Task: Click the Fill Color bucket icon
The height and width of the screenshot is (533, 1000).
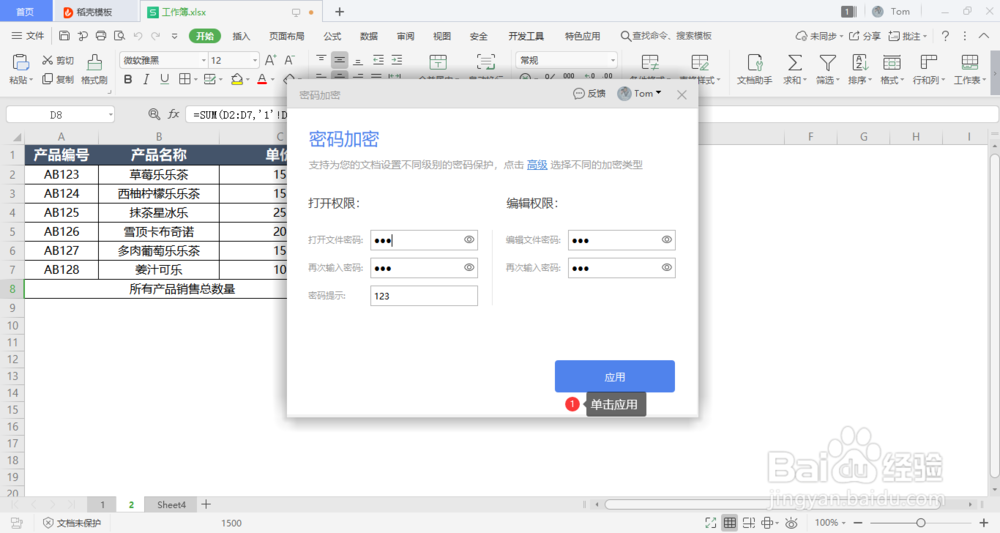Action: tap(237, 79)
